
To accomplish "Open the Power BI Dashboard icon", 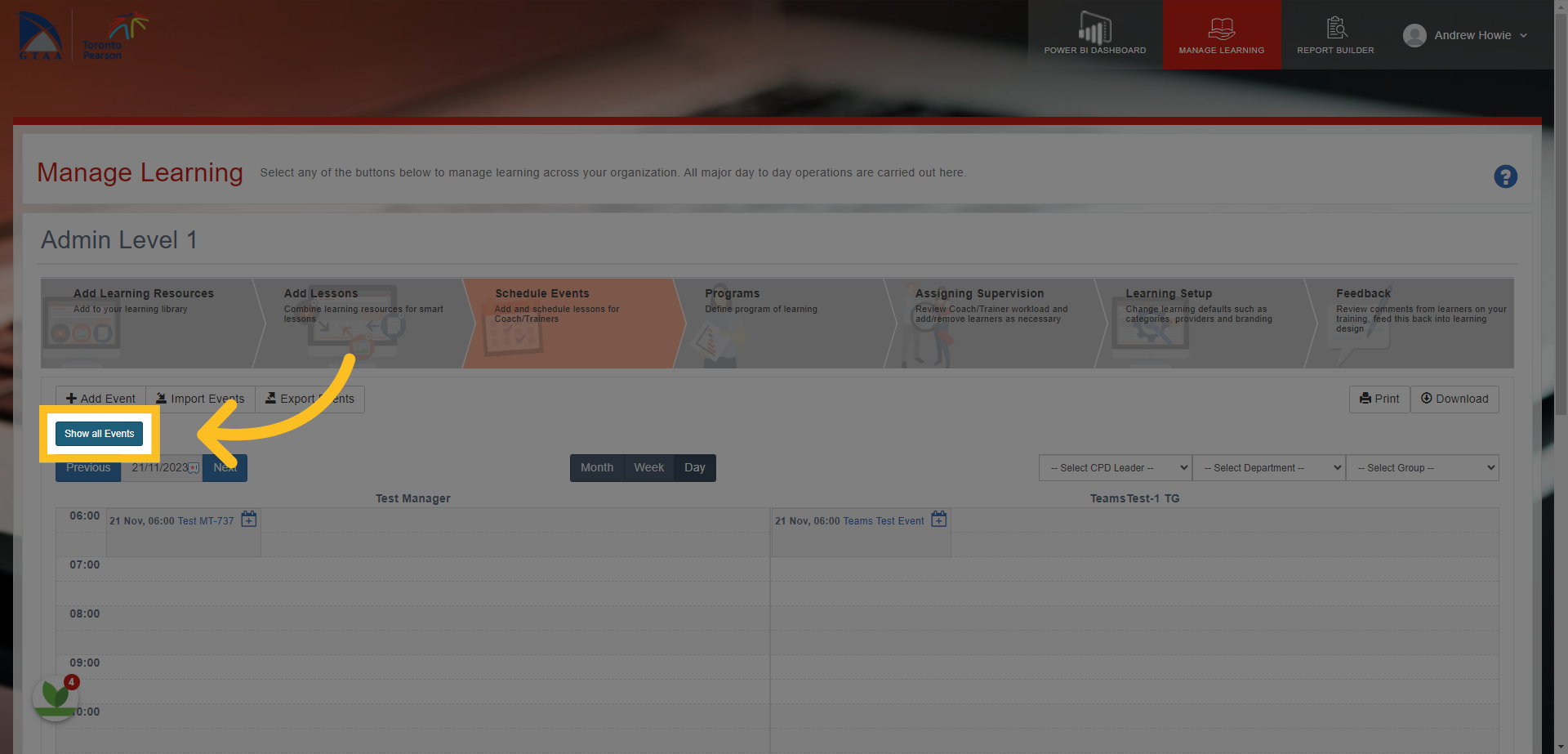I will [1094, 29].
